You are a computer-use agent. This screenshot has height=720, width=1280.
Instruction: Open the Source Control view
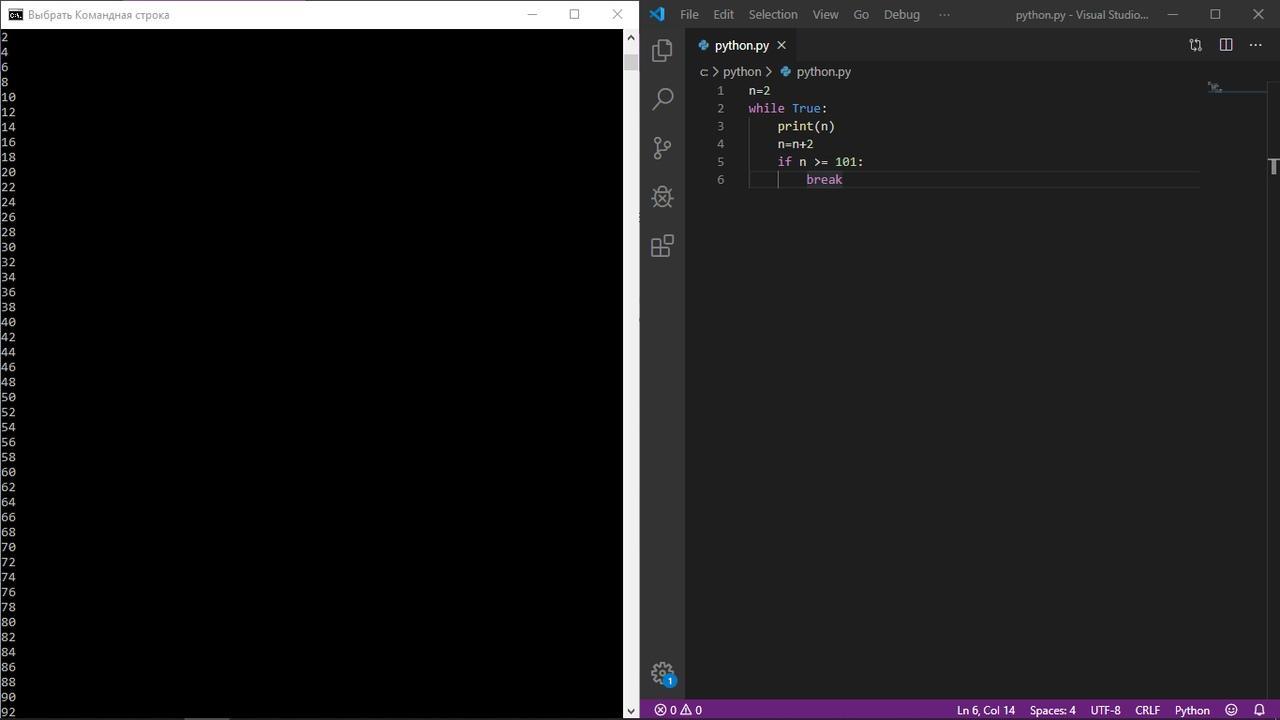coord(662,148)
